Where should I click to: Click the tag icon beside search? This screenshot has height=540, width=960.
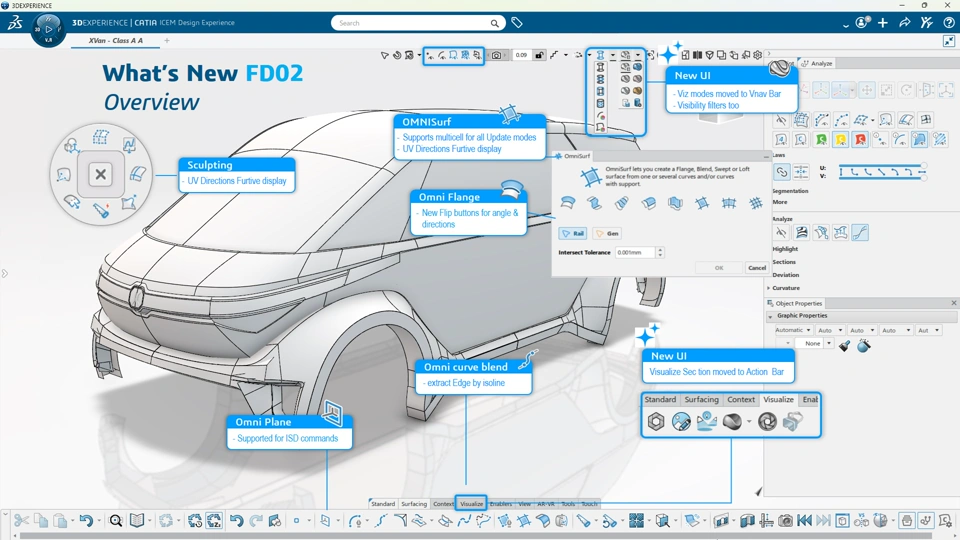[x=517, y=23]
